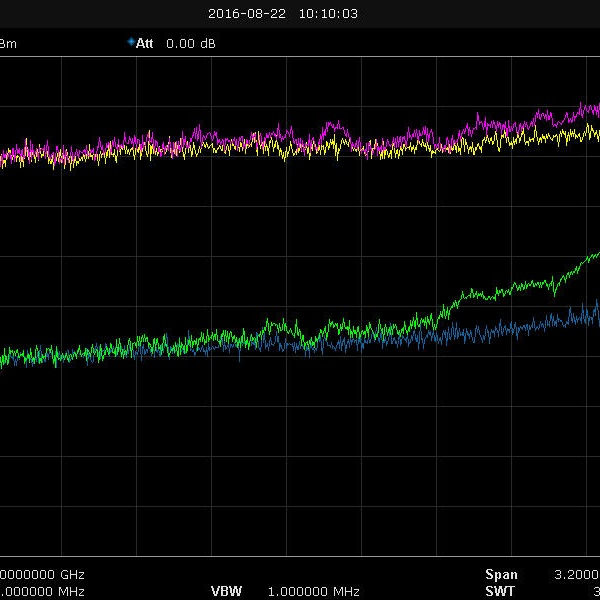Click the Span value field
600x600 pixels.
coord(576,575)
